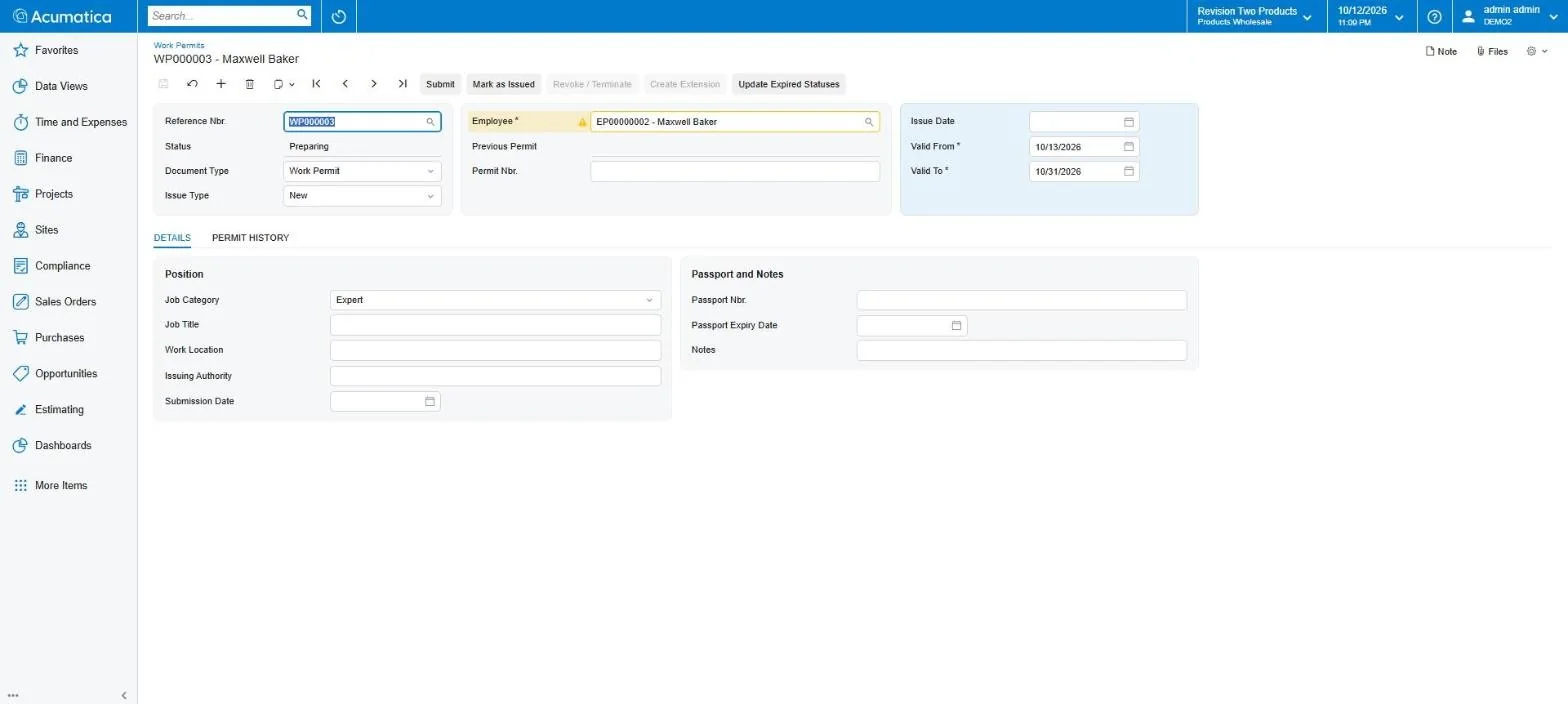Submit the work permit
Screen dimensions: 1568x704
tap(440, 84)
